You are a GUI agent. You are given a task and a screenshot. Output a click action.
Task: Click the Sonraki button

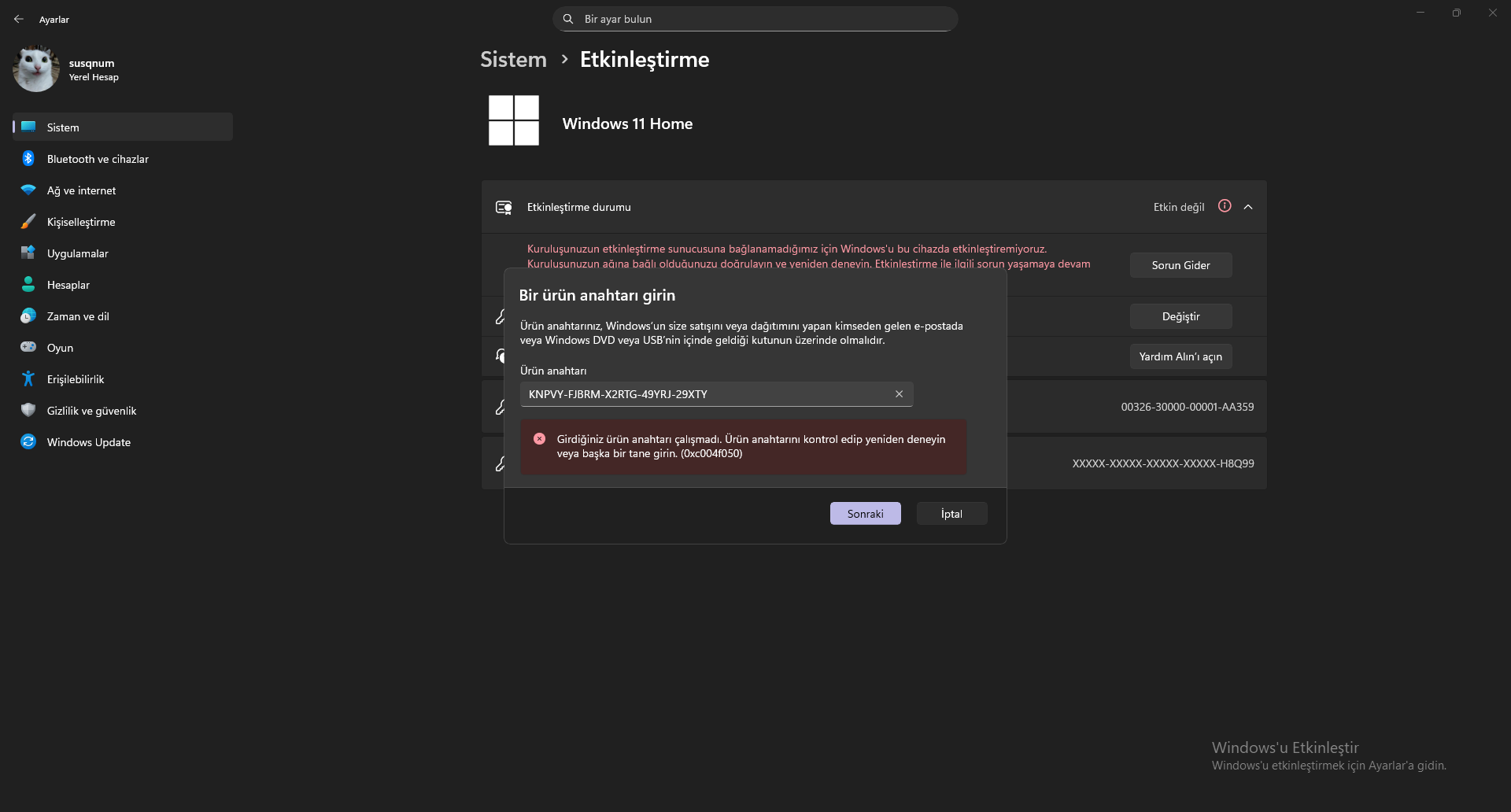(x=866, y=513)
